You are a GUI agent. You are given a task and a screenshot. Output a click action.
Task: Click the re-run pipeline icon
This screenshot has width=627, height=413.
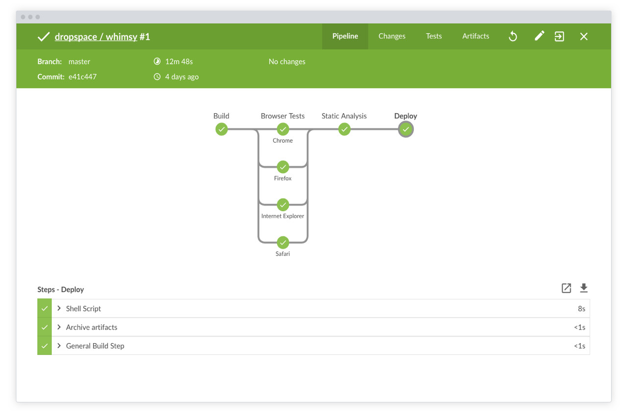tap(513, 37)
